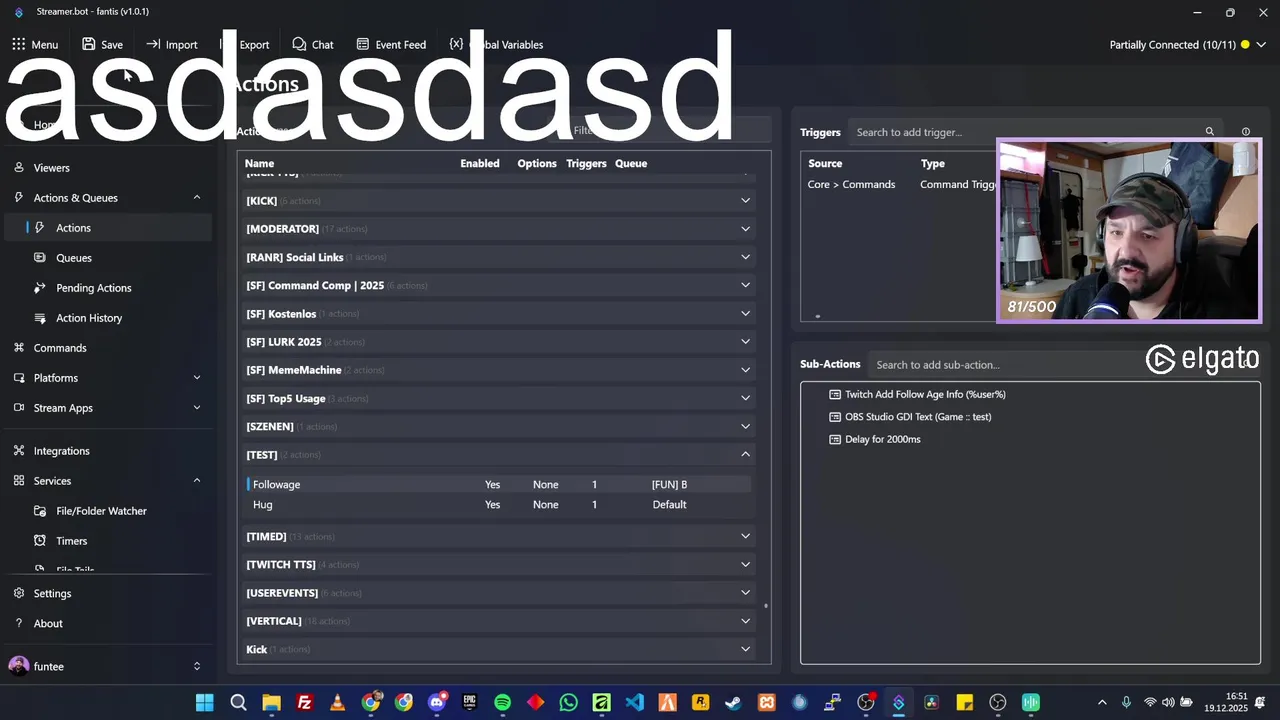The width and height of the screenshot is (1280, 720).
Task: Sort actions by Name column header
Action: tap(259, 163)
